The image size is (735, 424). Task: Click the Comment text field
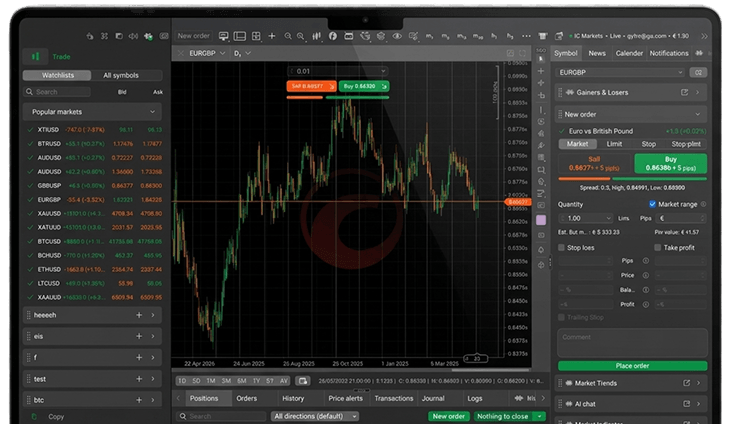click(x=632, y=342)
